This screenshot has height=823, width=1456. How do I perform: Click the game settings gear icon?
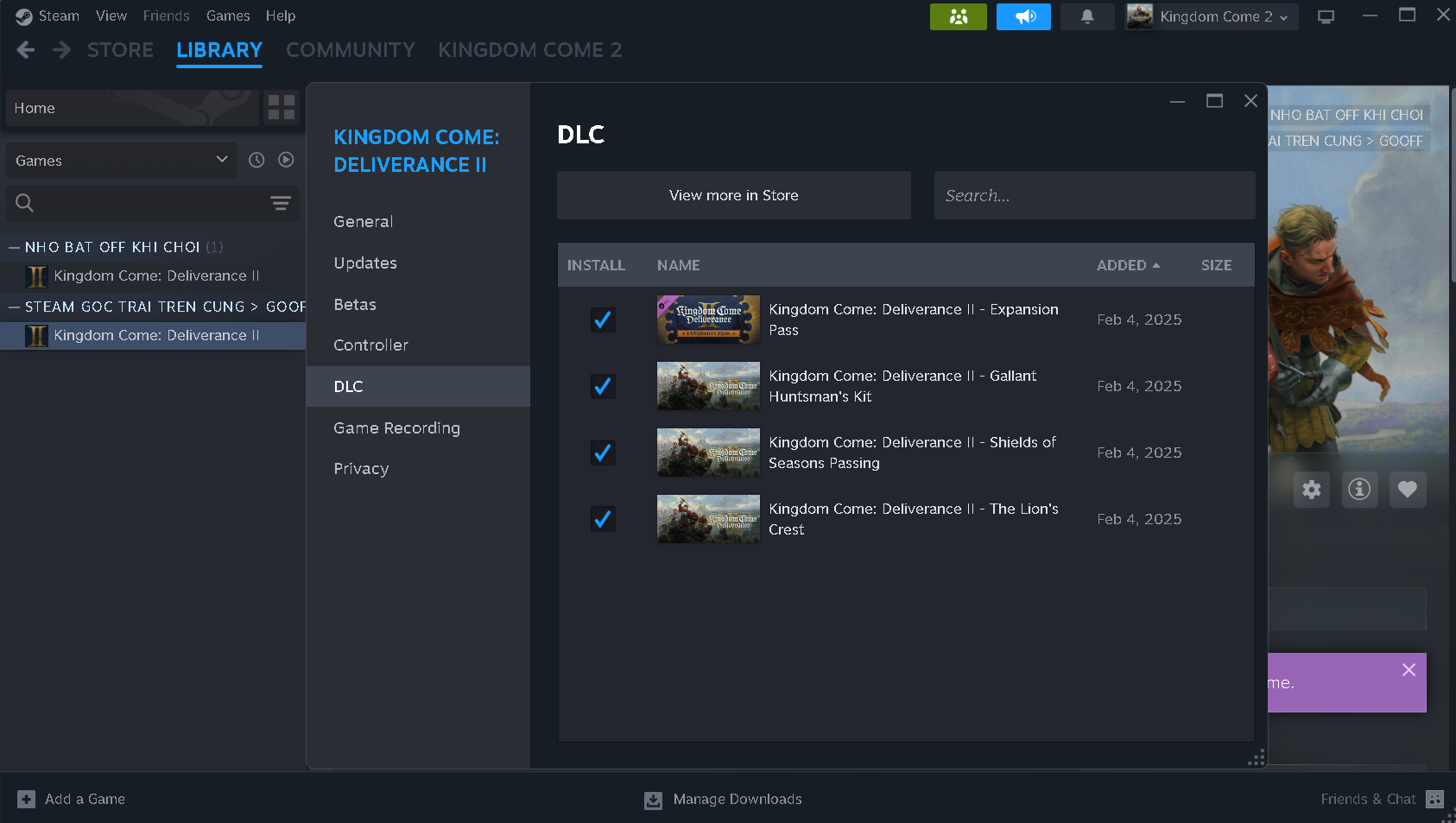click(x=1312, y=490)
